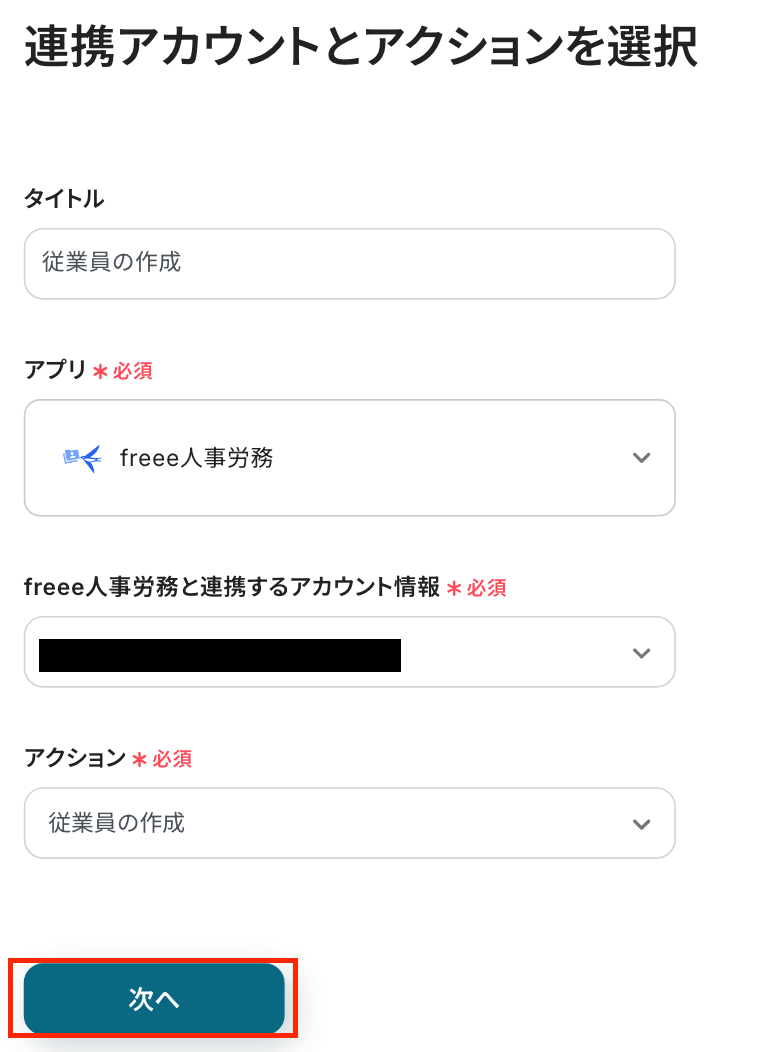Click the freee人事労務 bird logo icon

82,458
